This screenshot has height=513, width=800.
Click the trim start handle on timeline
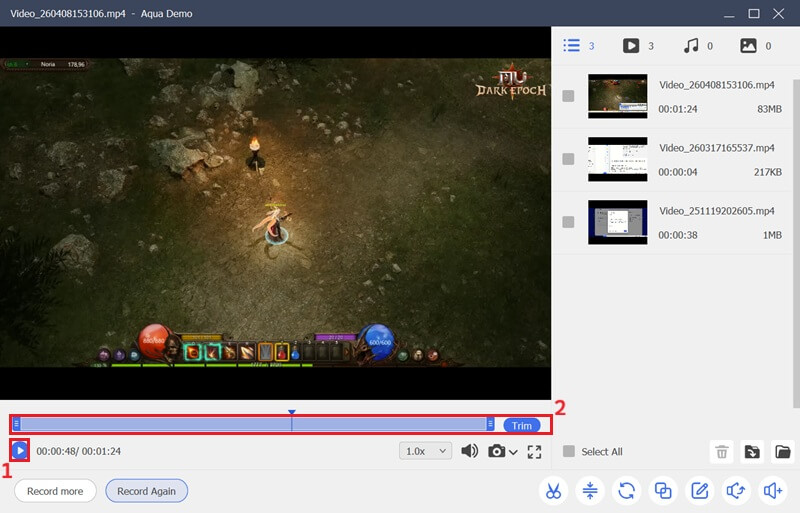coord(16,424)
